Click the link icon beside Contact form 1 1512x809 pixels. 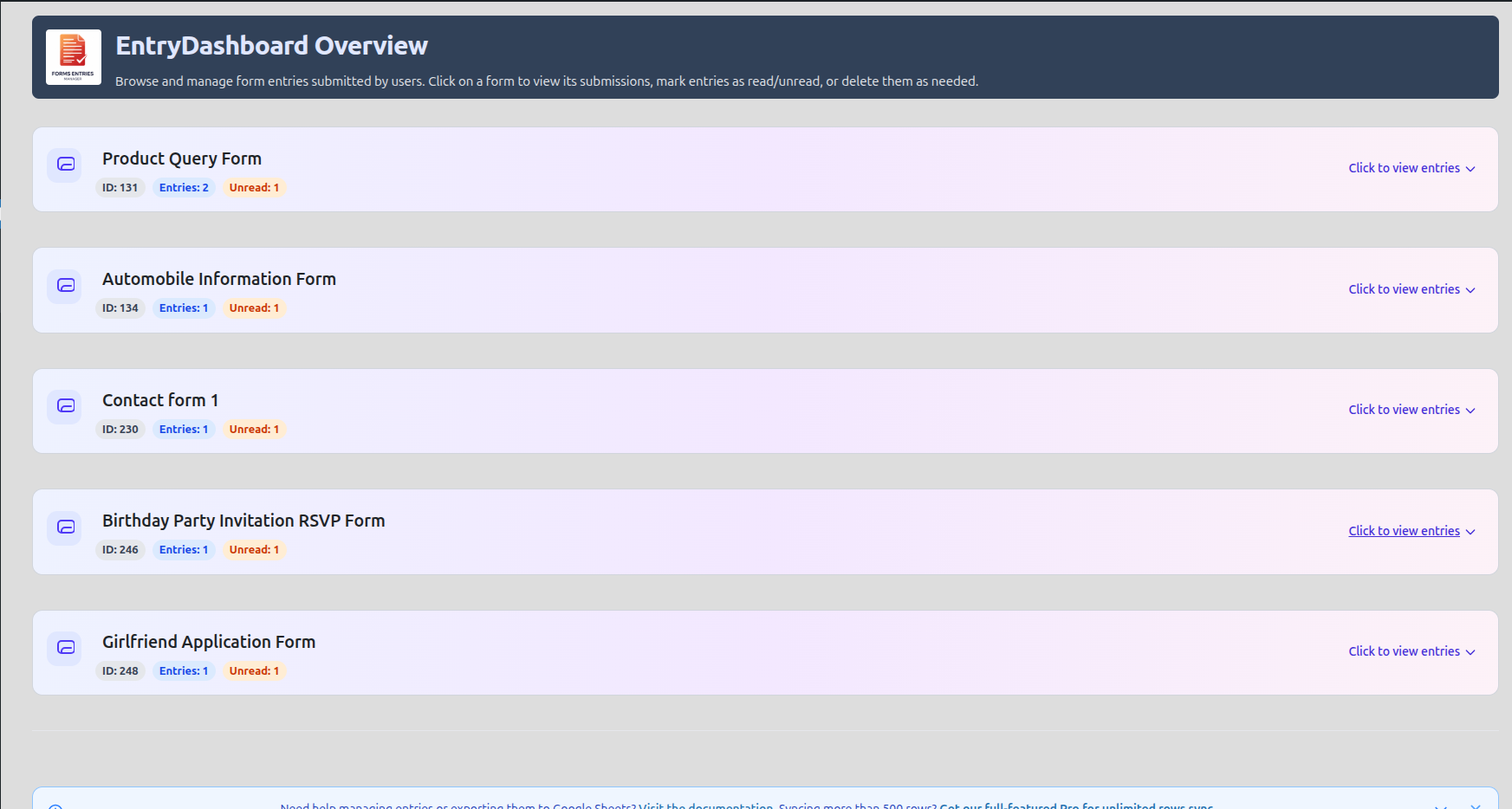64,406
